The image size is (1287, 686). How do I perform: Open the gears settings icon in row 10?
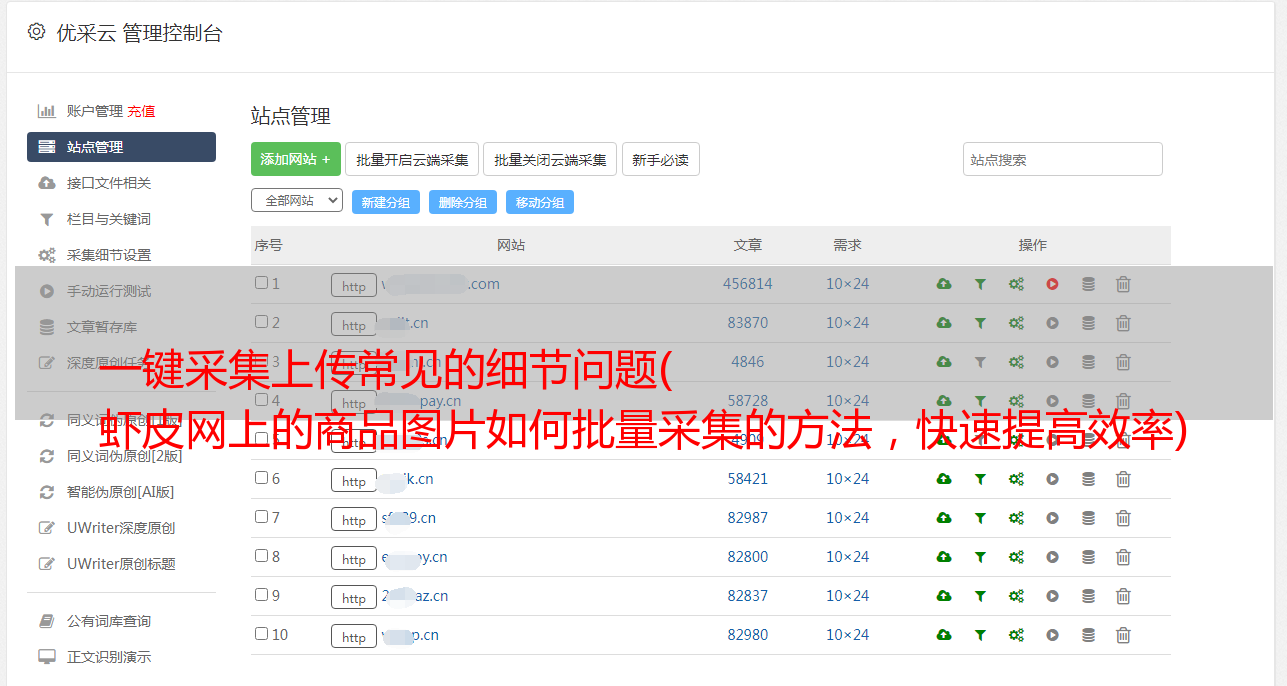pyautogui.click(x=1016, y=635)
